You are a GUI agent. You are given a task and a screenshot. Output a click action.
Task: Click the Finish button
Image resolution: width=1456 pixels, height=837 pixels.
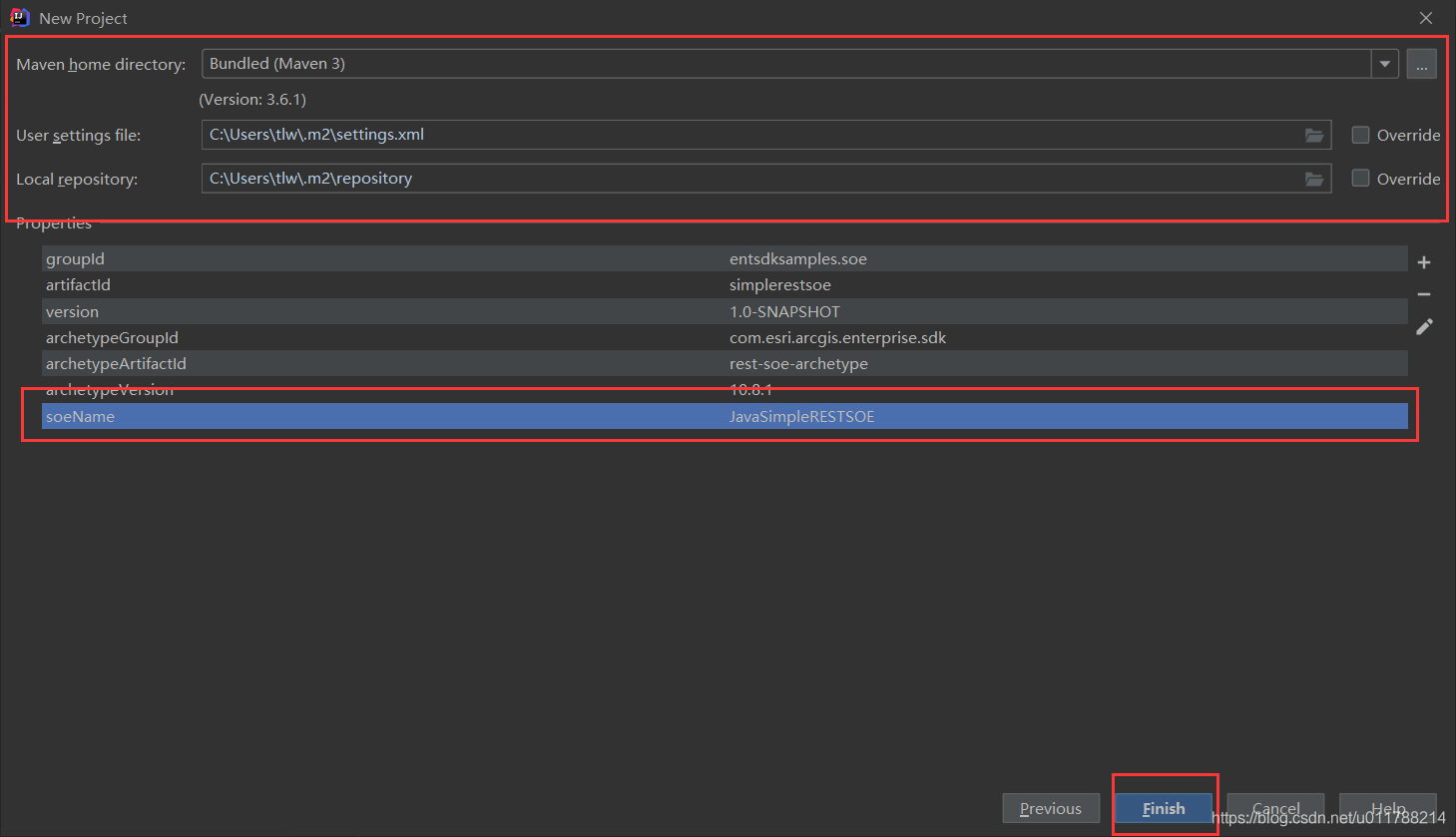coord(1164,808)
